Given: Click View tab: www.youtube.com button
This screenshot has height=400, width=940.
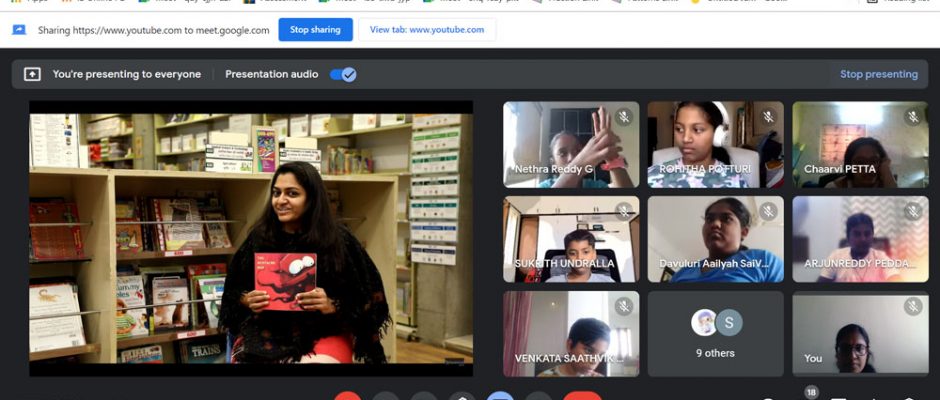Looking at the screenshot, I should point(427,29).
